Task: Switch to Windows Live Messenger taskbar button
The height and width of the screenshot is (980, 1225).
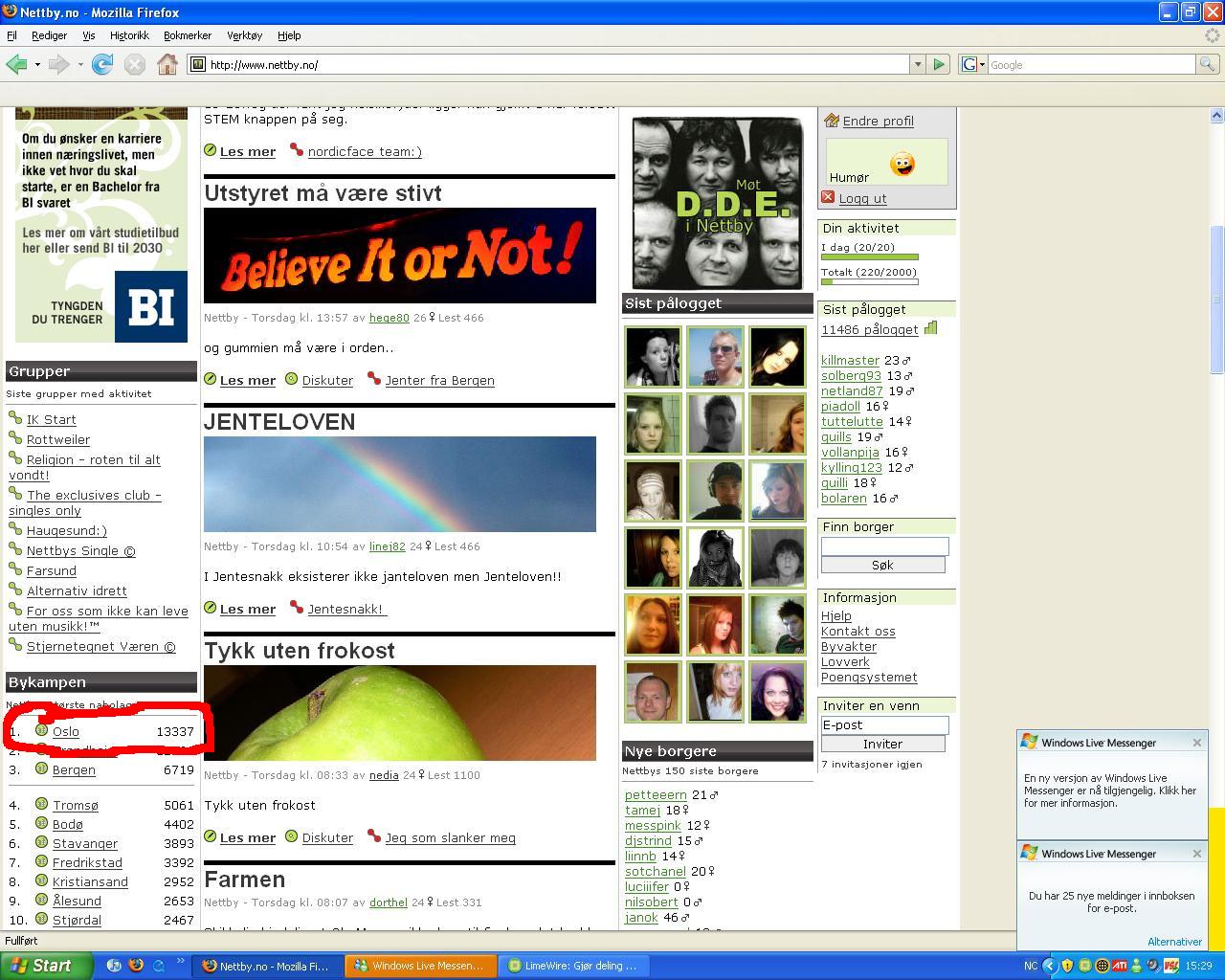Action: point(422,966)
